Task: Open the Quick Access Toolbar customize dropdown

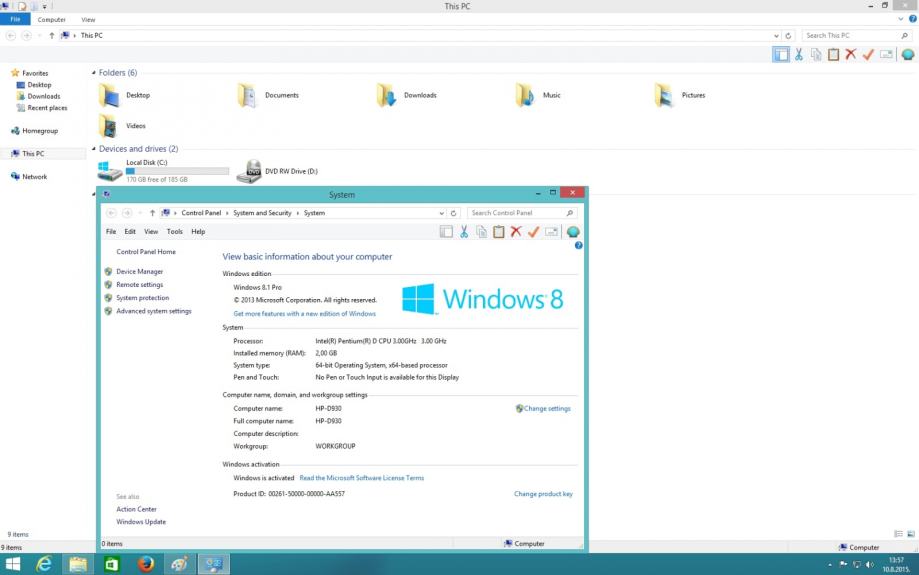Action: pyautogui.click(x=45, y=6)
